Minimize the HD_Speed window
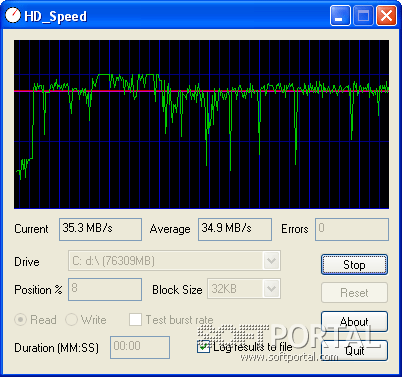The image size is (402, 377). pyautogui.click(x=340, y=15)
